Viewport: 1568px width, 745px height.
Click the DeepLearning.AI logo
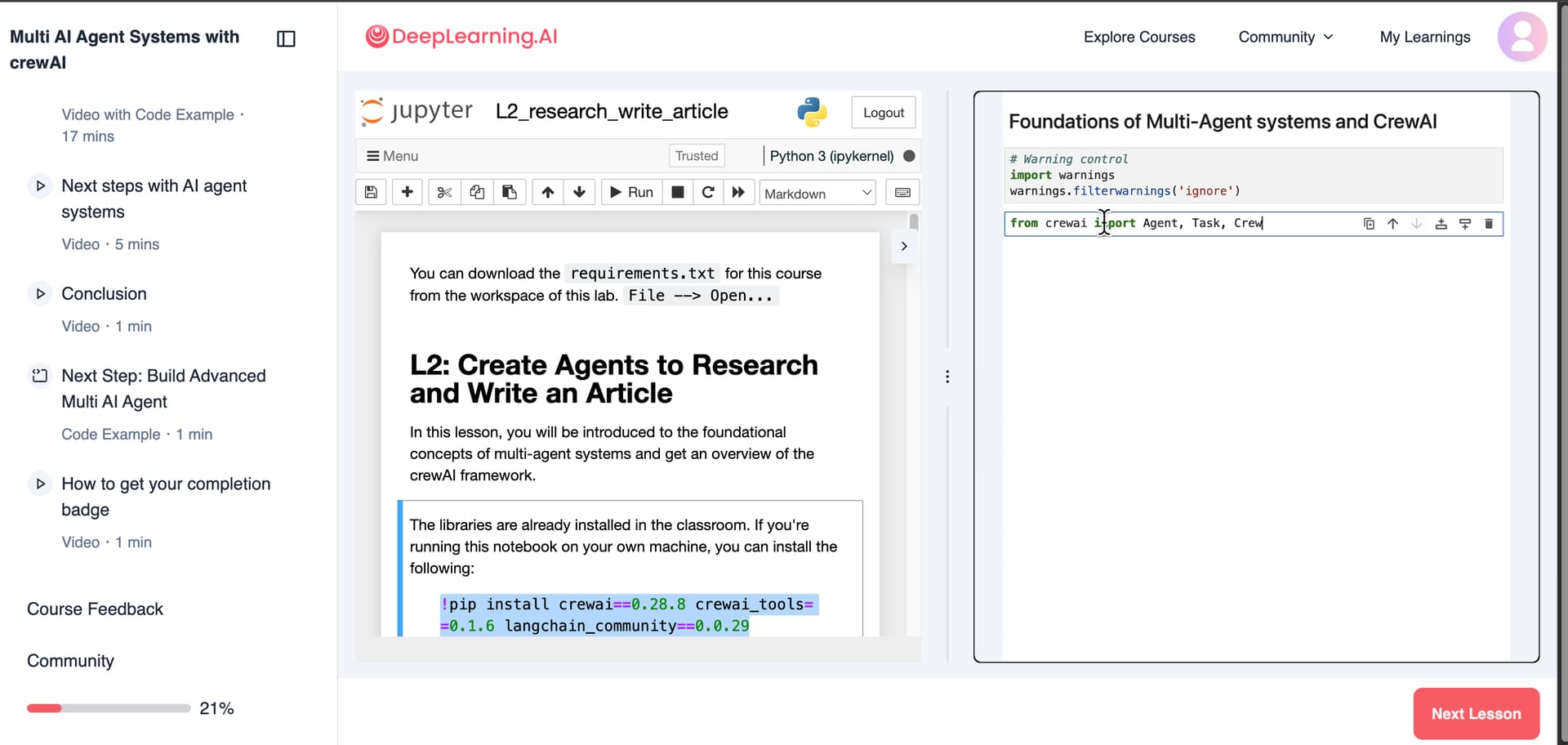pos(461,36)
